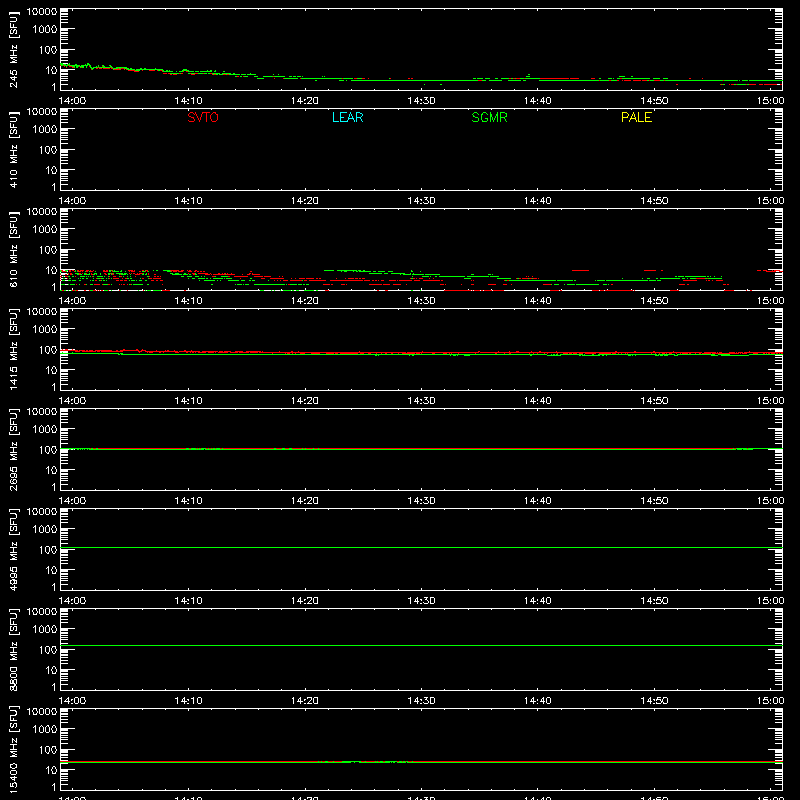Select the 245 MHz [SFU] axis title
This screenshot has width=800, height=800.
(14, 49)
